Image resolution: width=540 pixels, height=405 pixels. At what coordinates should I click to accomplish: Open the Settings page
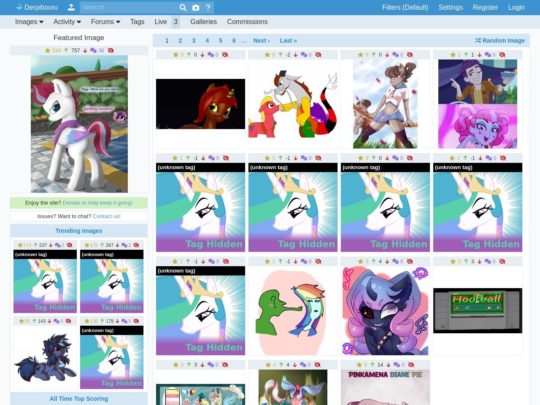pyautogui.click(x=450, y=7)
